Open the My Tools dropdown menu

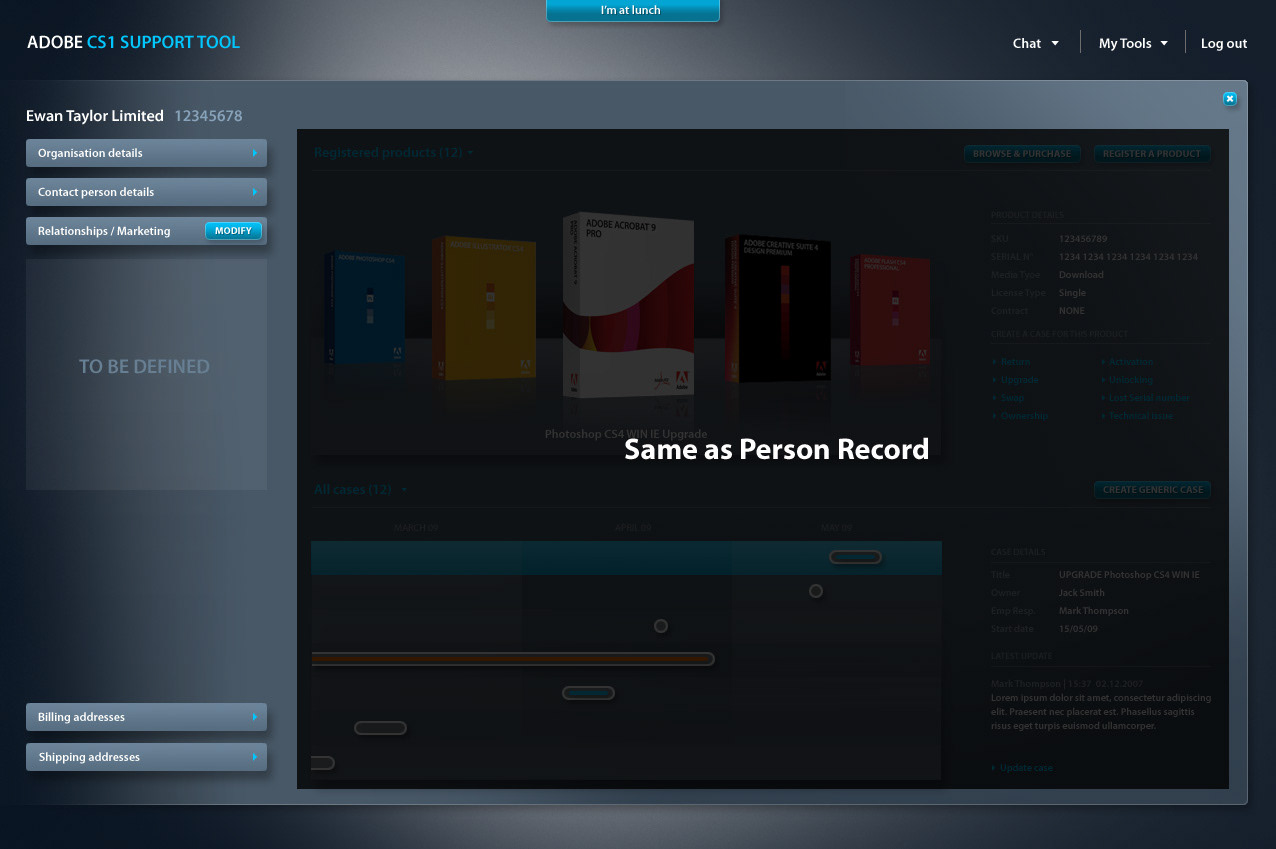tap(1133, 43)
